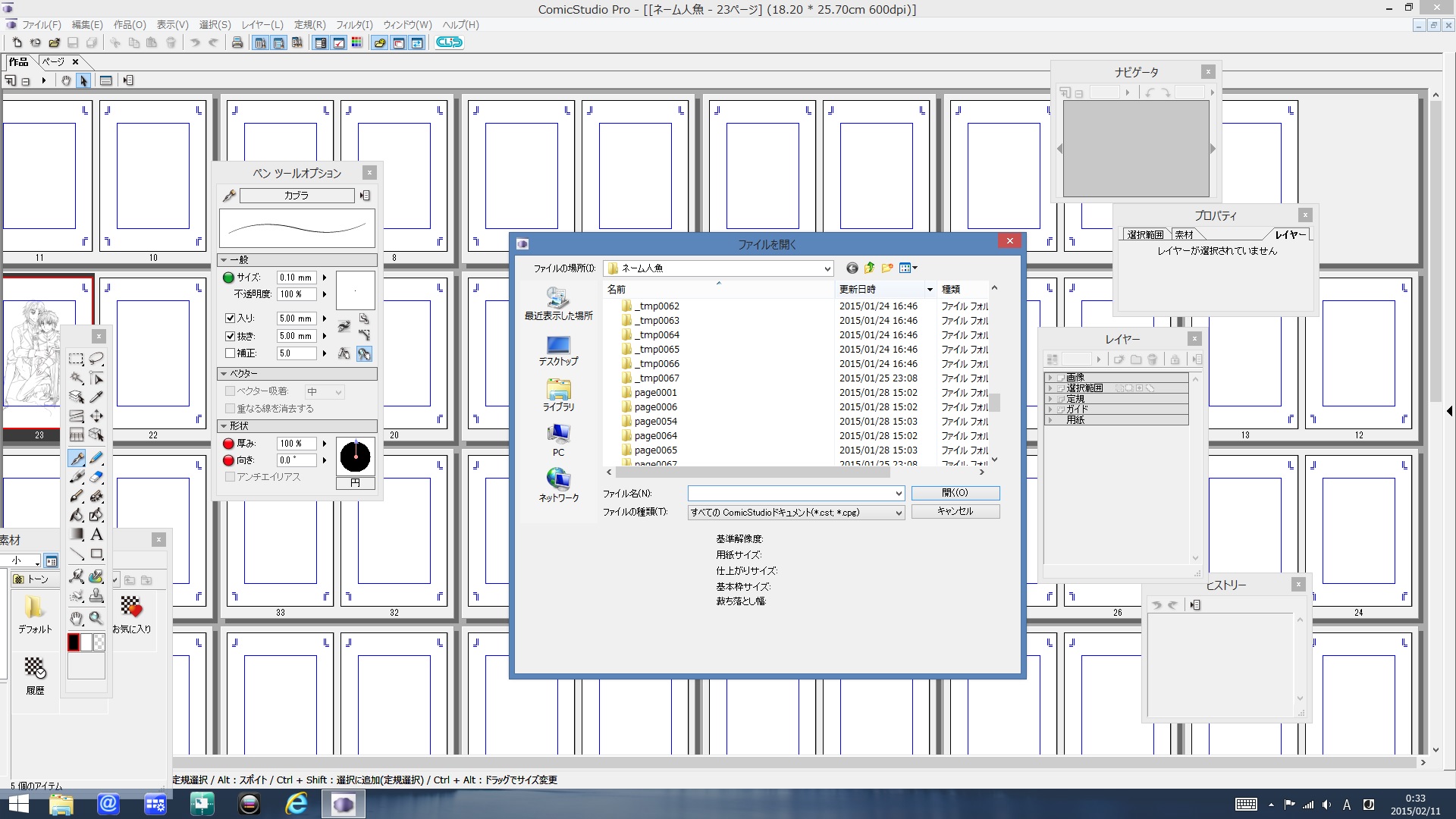Click the print icon in toolbar
Image resolution: width=1456 pixels, height=819 pixels.
pyautogui.click(x=237, y=42)
